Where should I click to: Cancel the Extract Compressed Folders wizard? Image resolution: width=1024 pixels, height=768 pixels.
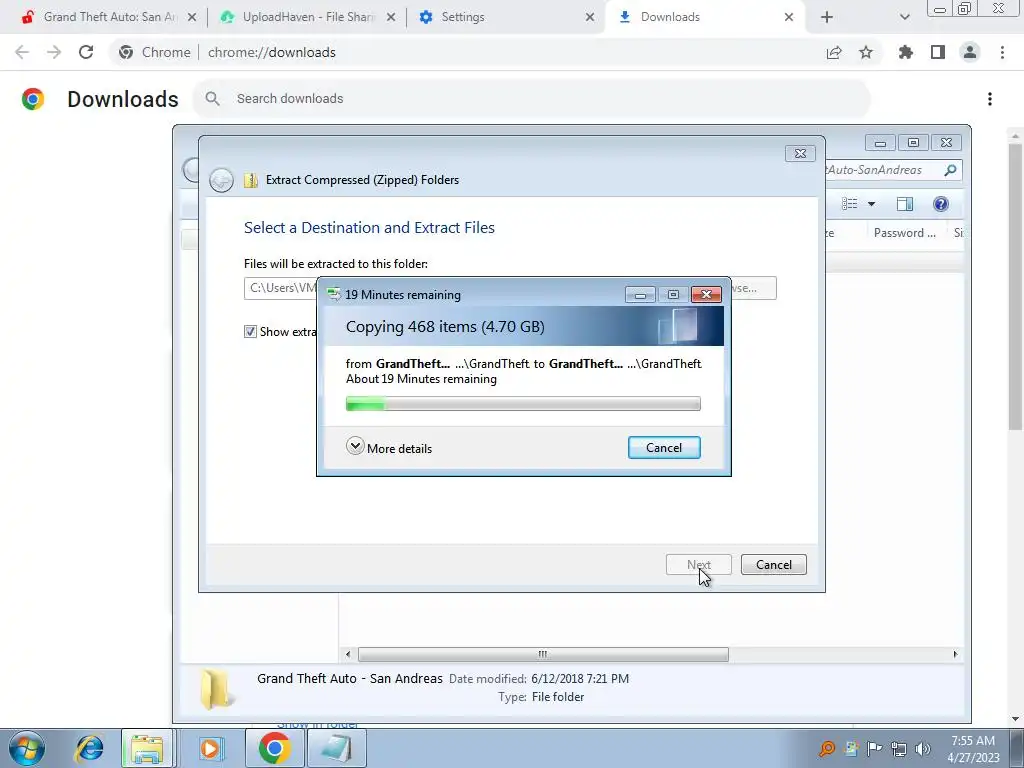(x=774, y=565)
